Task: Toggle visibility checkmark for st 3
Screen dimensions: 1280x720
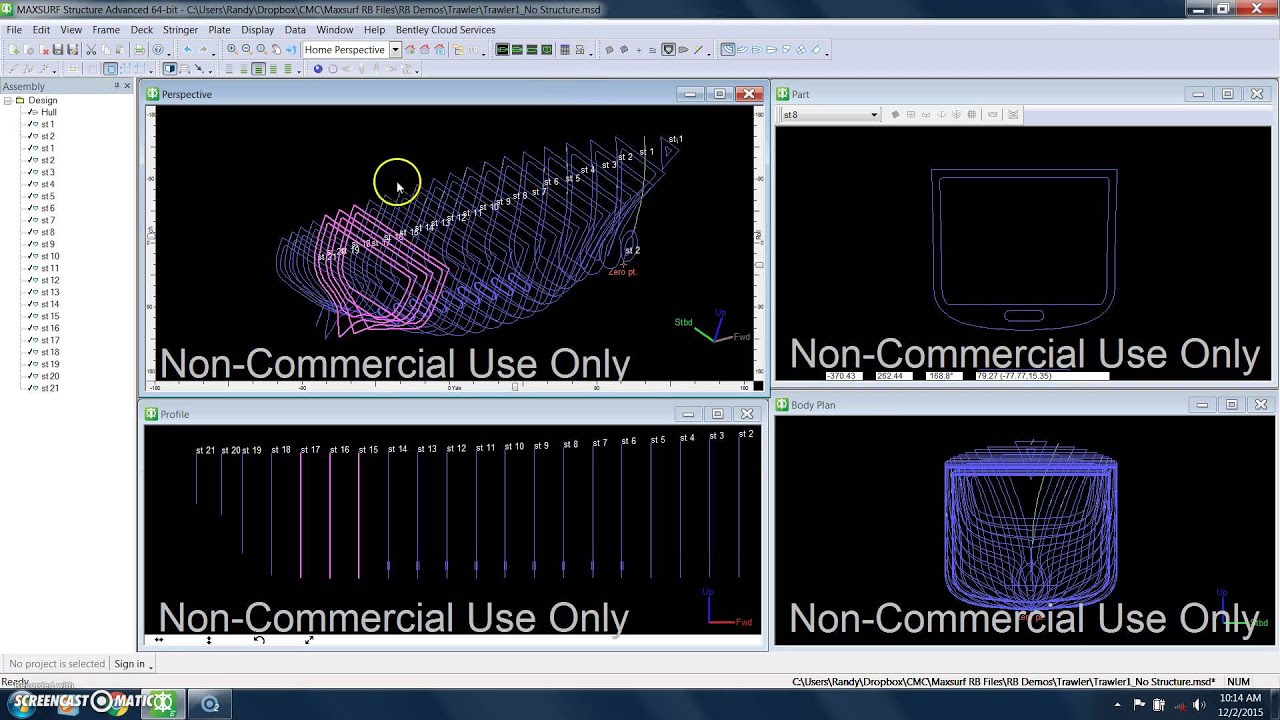Action: click(x=32, y=172)
